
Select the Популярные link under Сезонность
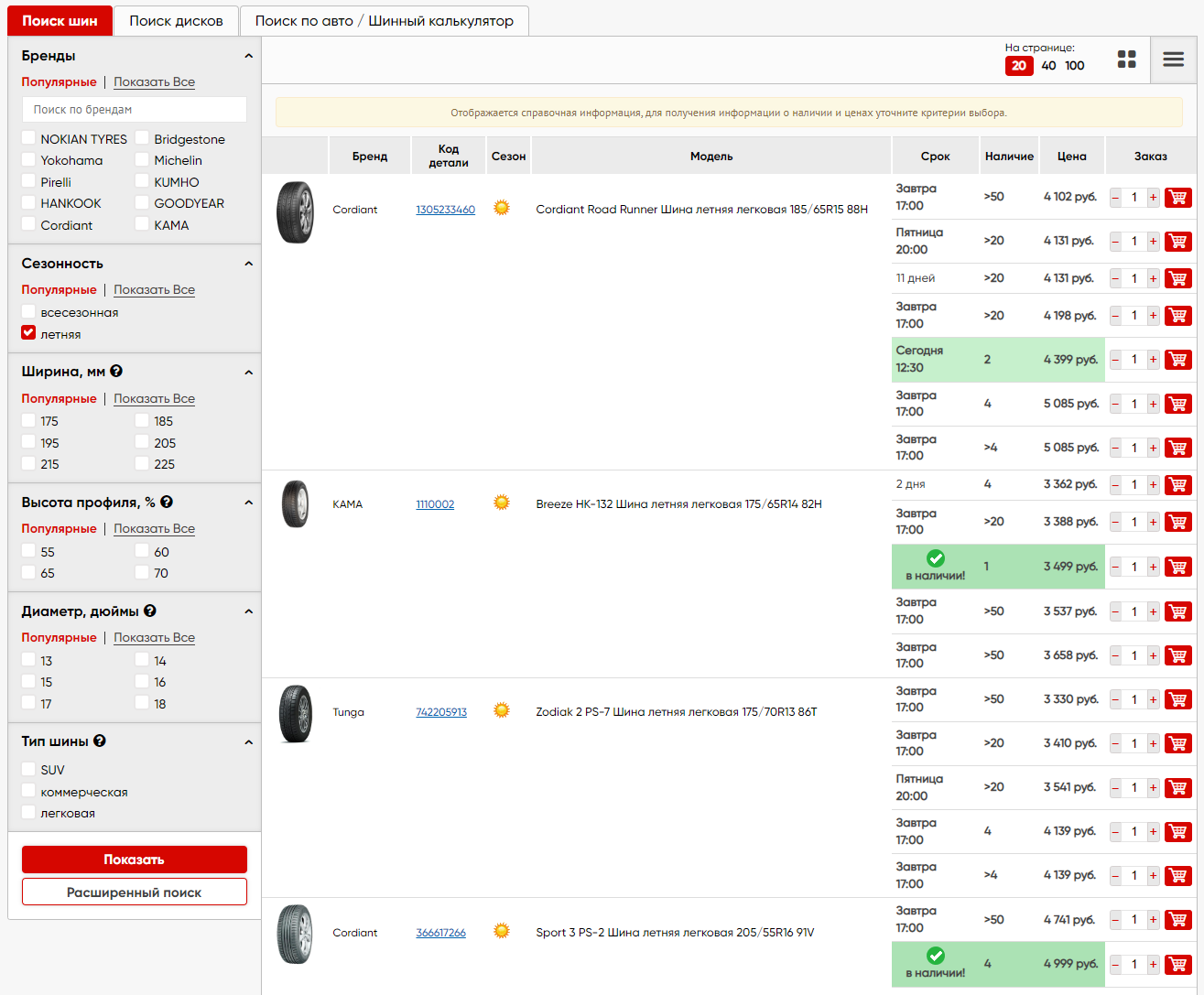[x=59, y=289]
